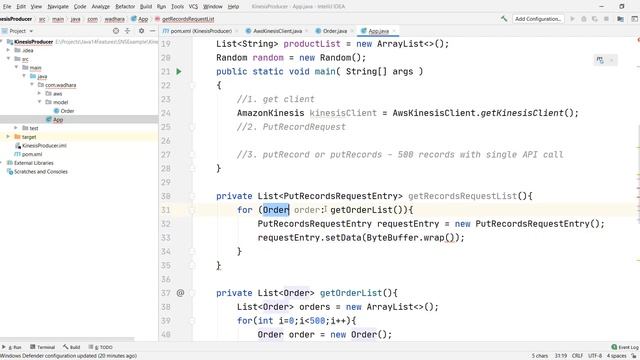Click the disabled Run icon in toolbar
The width and height of the screenshot is (640, 360).
[x=572, y=19]
